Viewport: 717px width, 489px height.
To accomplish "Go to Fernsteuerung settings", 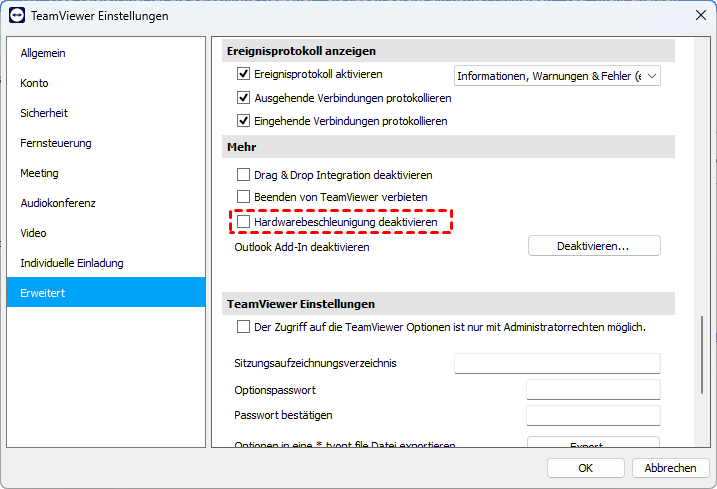I will [x=106, y=143].
